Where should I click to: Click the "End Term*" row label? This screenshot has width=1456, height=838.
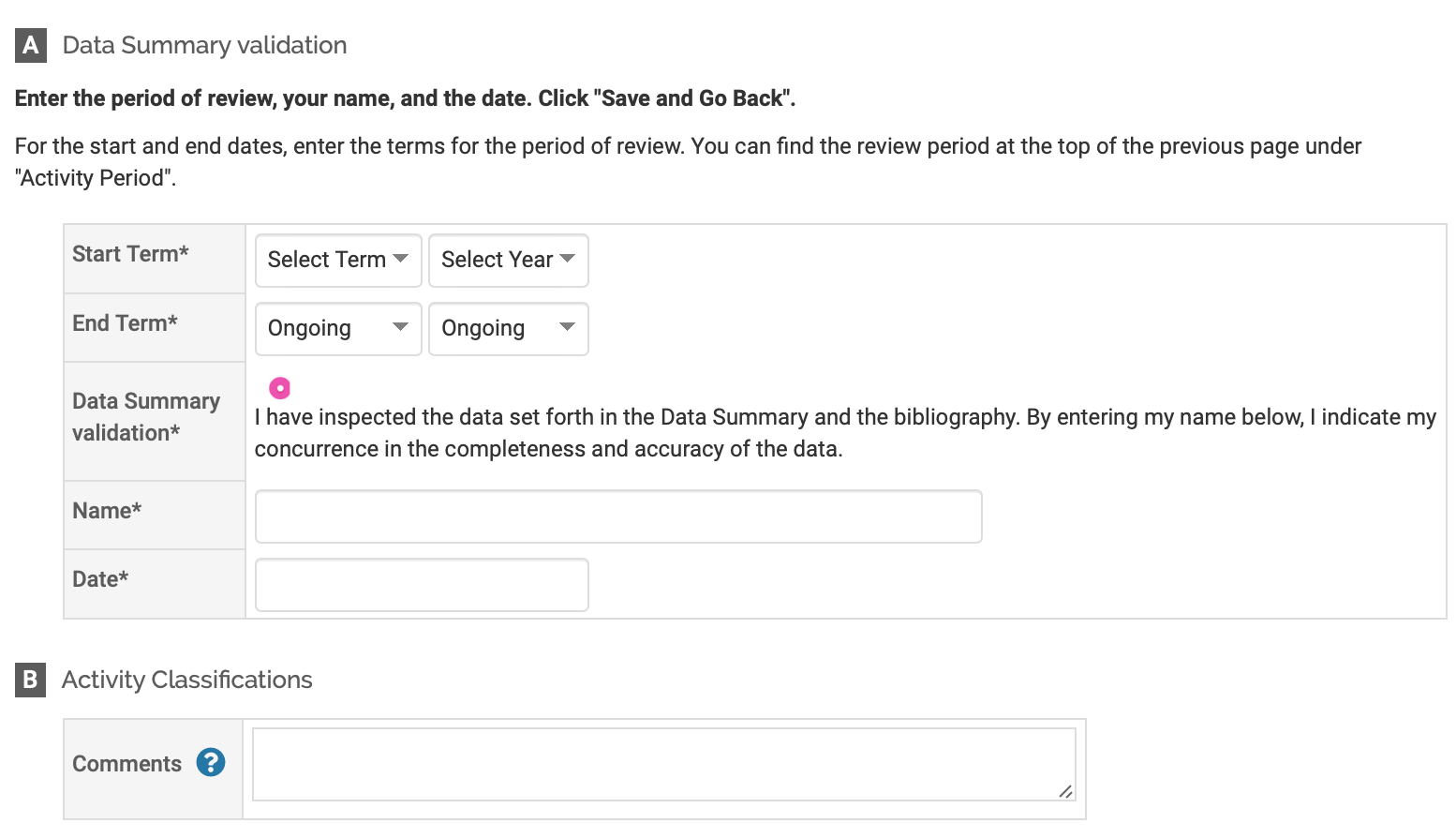[125, 323]
